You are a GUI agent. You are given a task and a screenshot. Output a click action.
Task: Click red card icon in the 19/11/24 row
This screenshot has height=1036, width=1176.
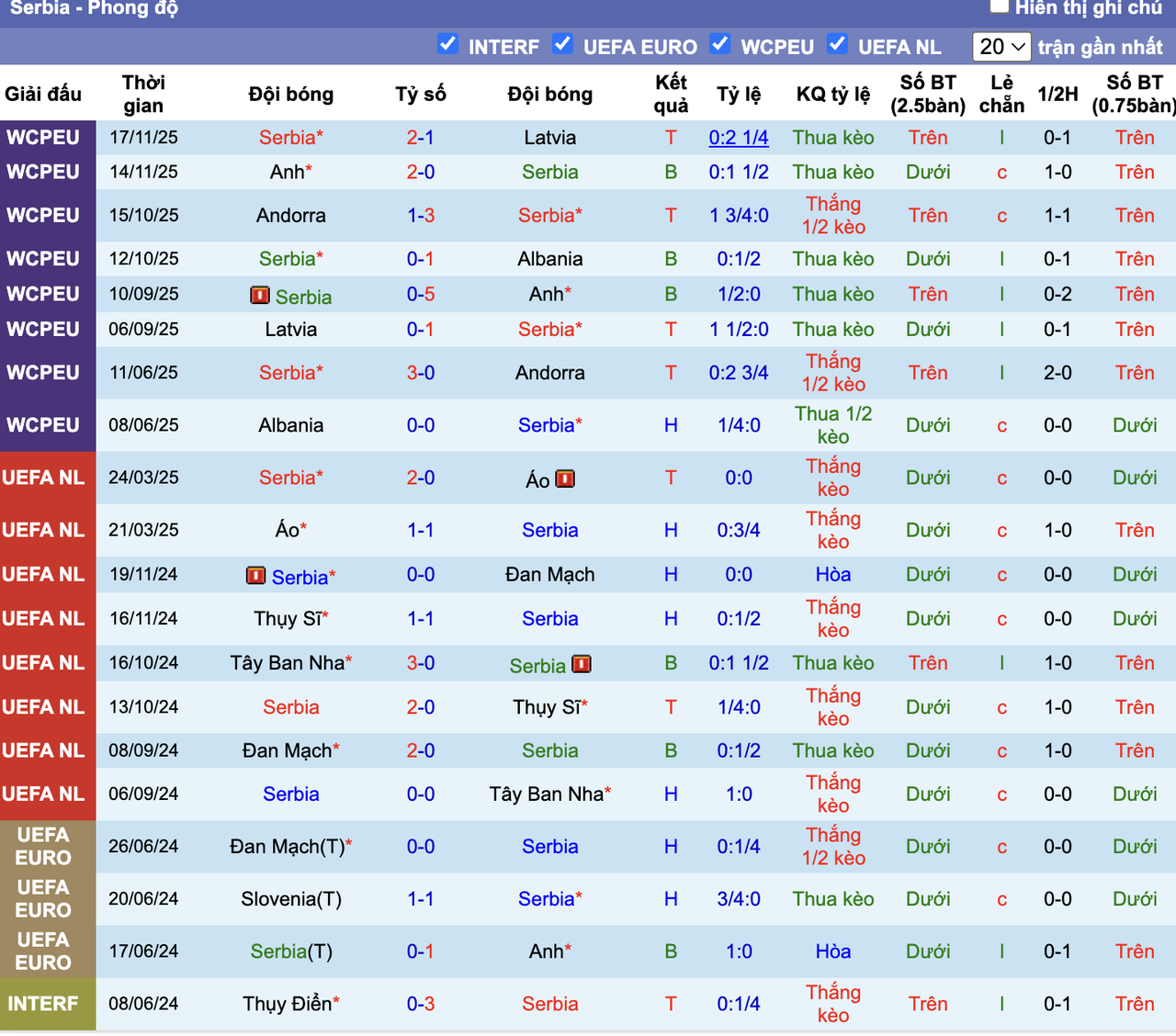pyautogui.click(x=256, y=576)
